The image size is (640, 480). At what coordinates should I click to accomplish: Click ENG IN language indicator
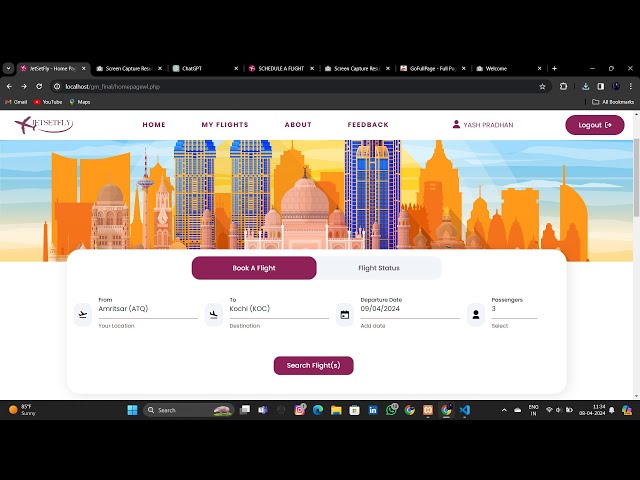(x=533, y=410)
